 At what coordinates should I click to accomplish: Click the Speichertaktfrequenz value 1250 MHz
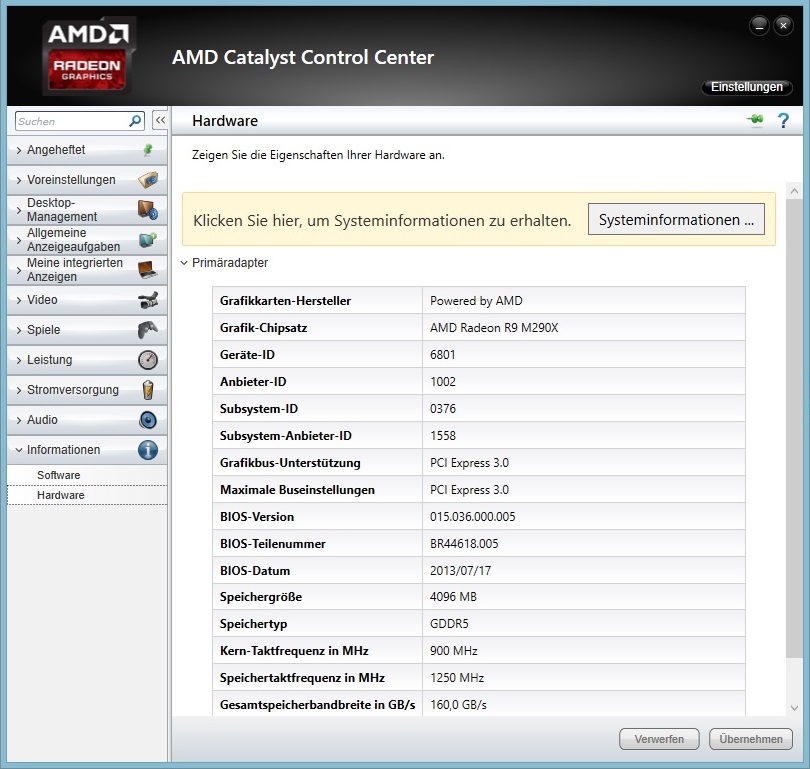tap(457, 678)
